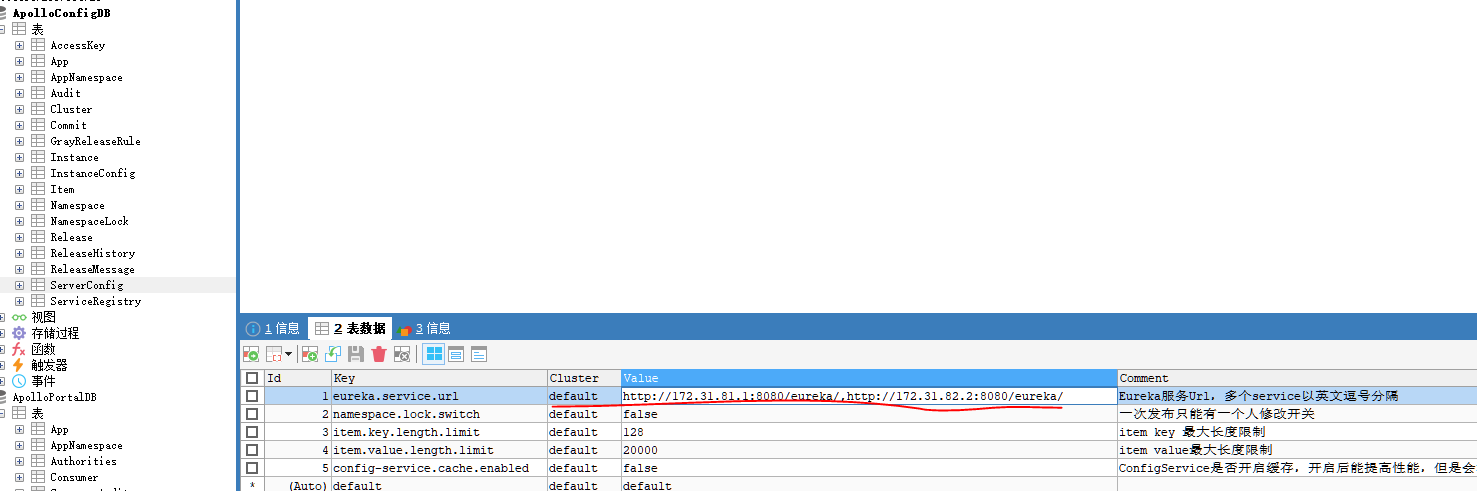Select the namespace.lock.switch row checkbox
This screenshot has height=491, width=1477.
(x=252, y=414)
